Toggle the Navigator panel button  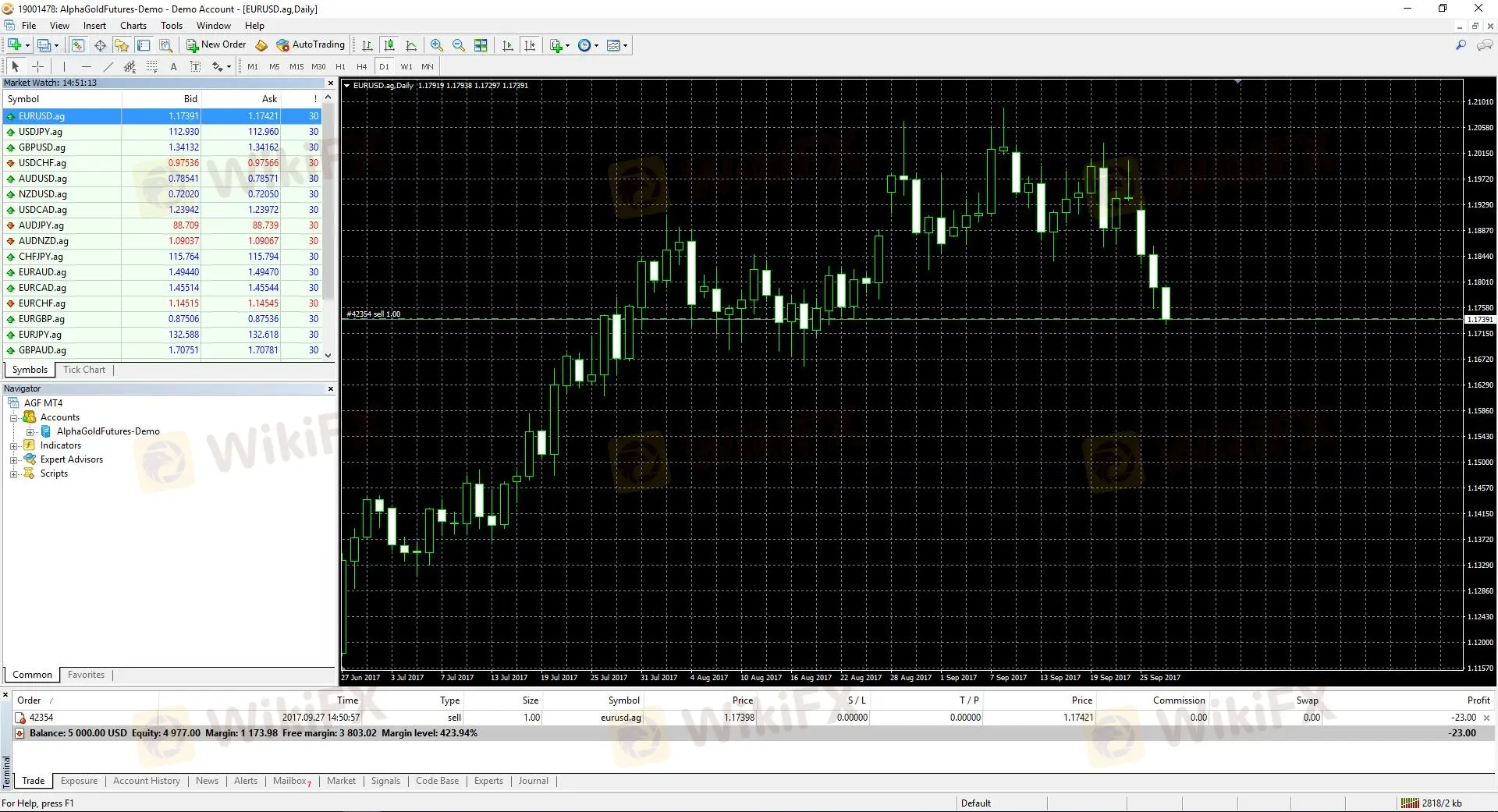pos(122,45)
